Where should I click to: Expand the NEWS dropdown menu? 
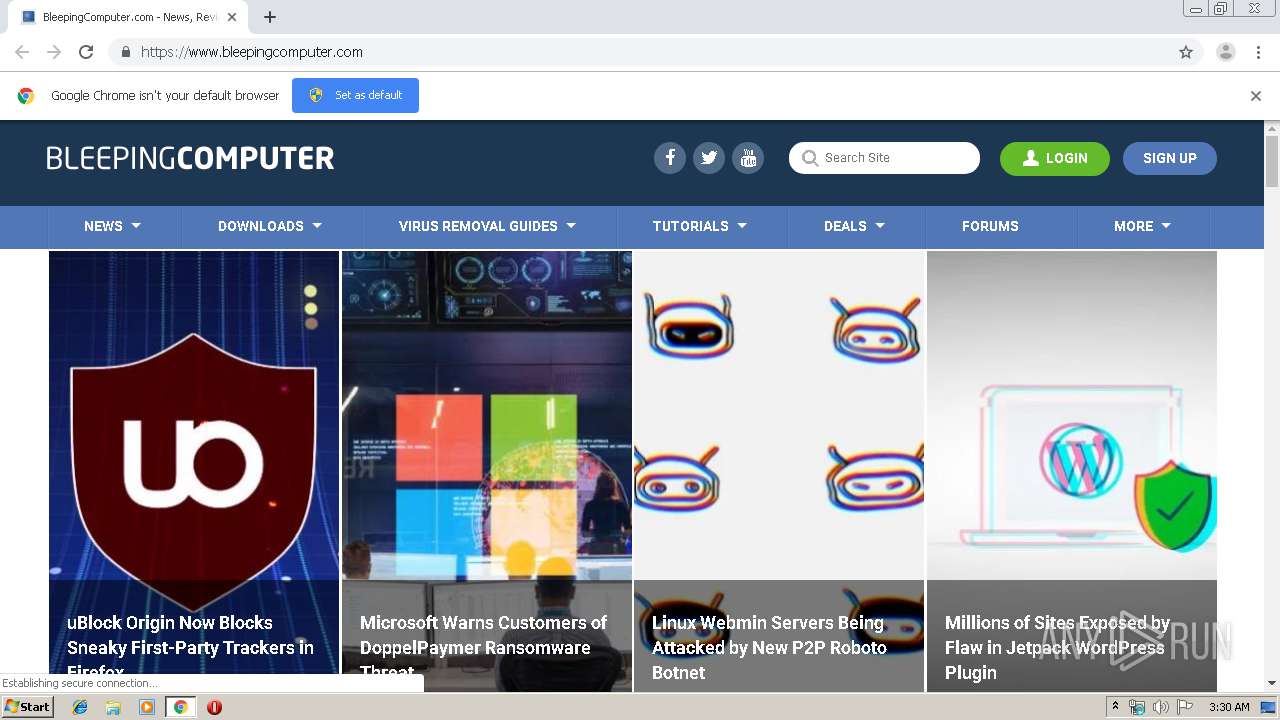click(x=112, y=226)
